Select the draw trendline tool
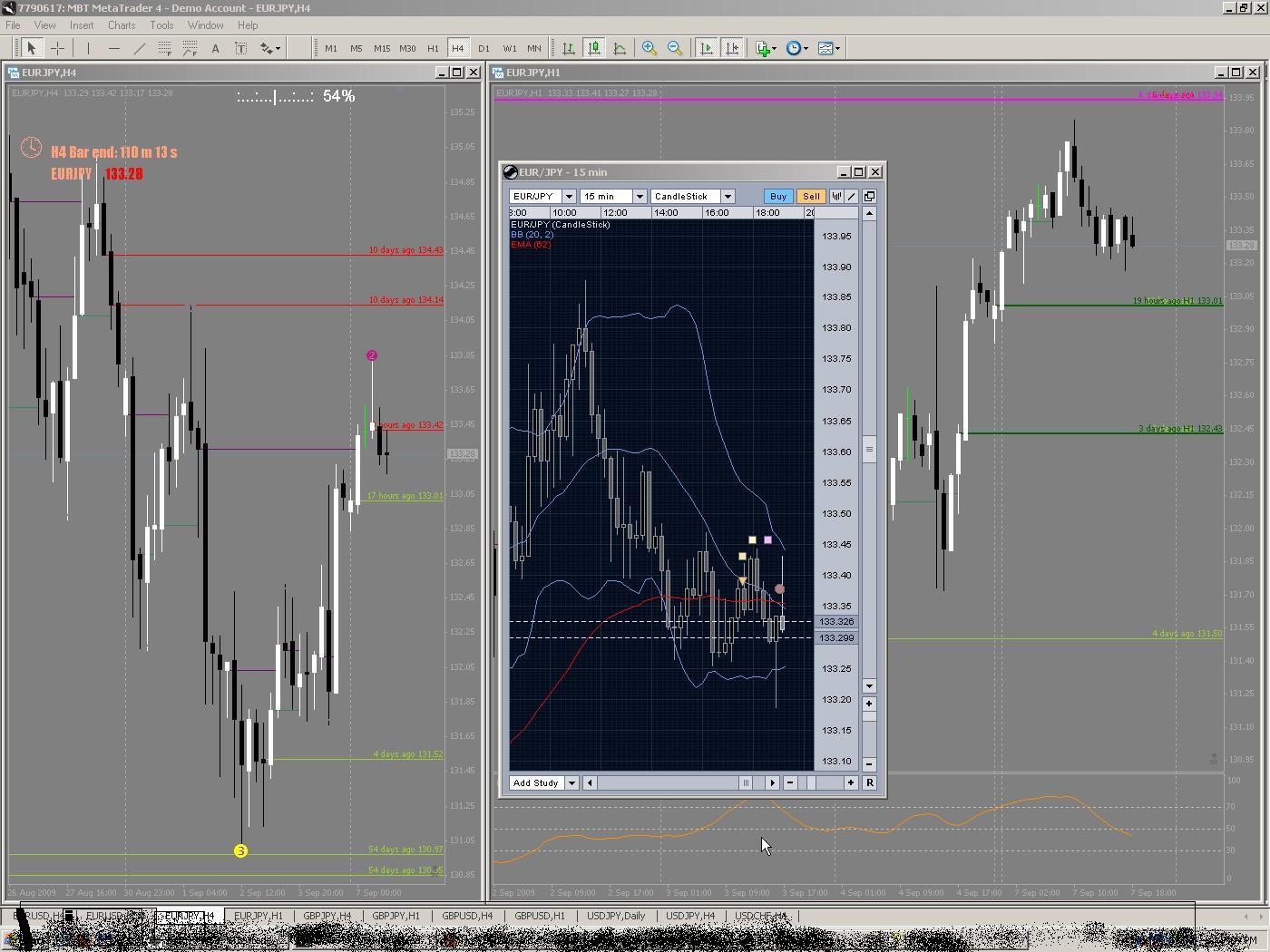Viewport: 1270px width, 952px height. coord(139,48)
